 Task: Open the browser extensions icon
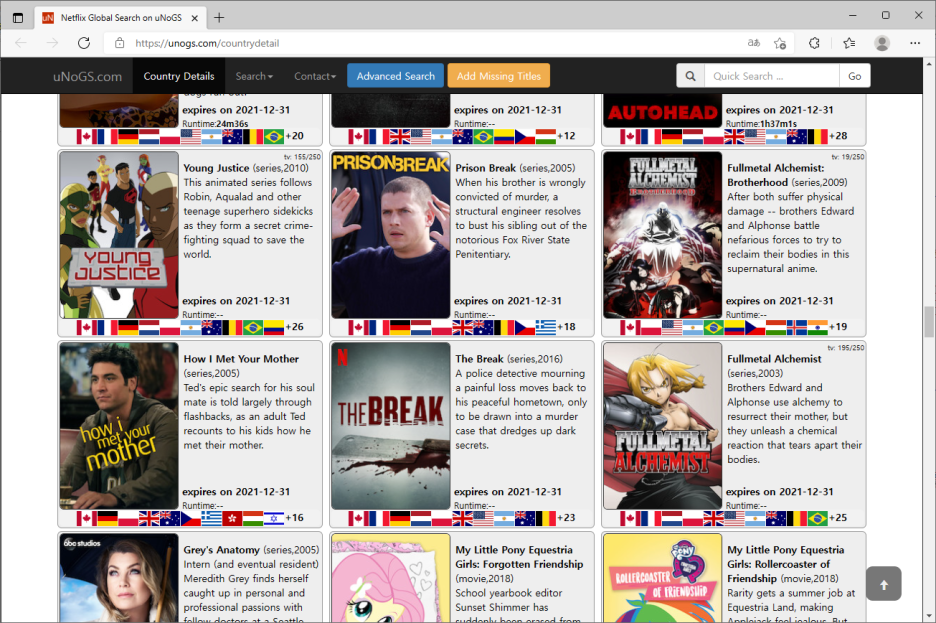point(814,43)
